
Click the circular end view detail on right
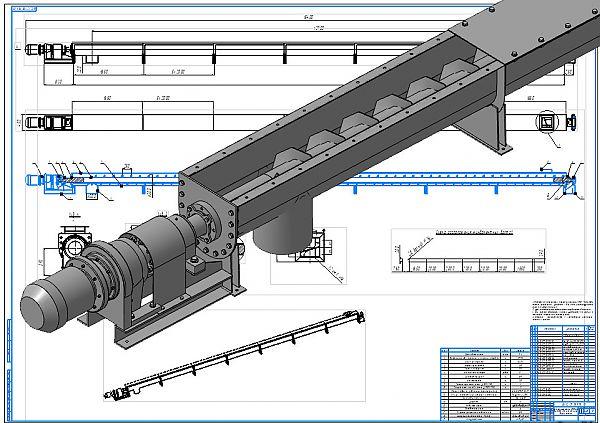[550, 122]
